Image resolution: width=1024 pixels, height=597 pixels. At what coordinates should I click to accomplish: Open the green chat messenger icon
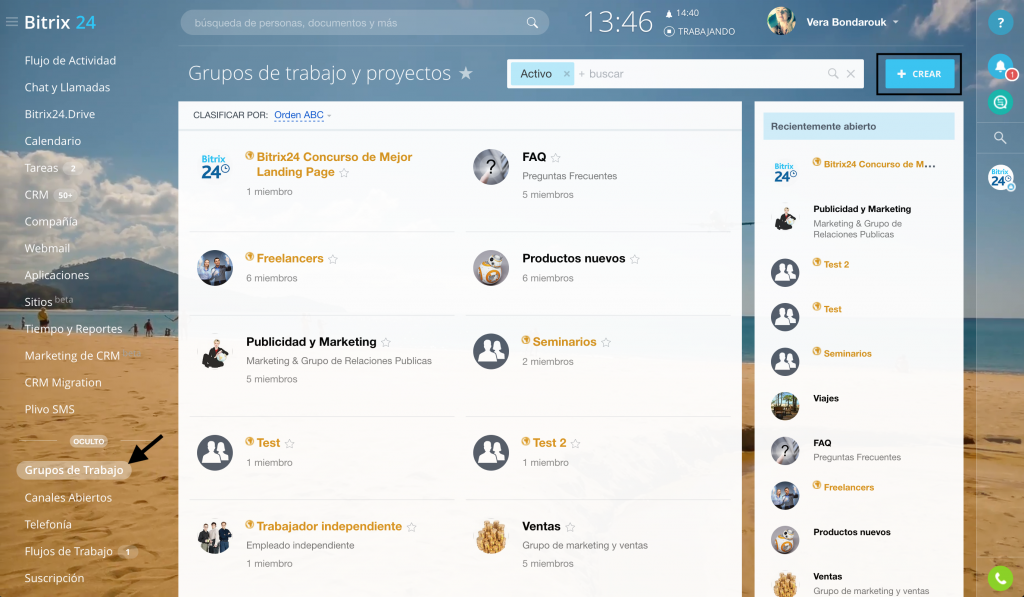tap(1000, 102)
